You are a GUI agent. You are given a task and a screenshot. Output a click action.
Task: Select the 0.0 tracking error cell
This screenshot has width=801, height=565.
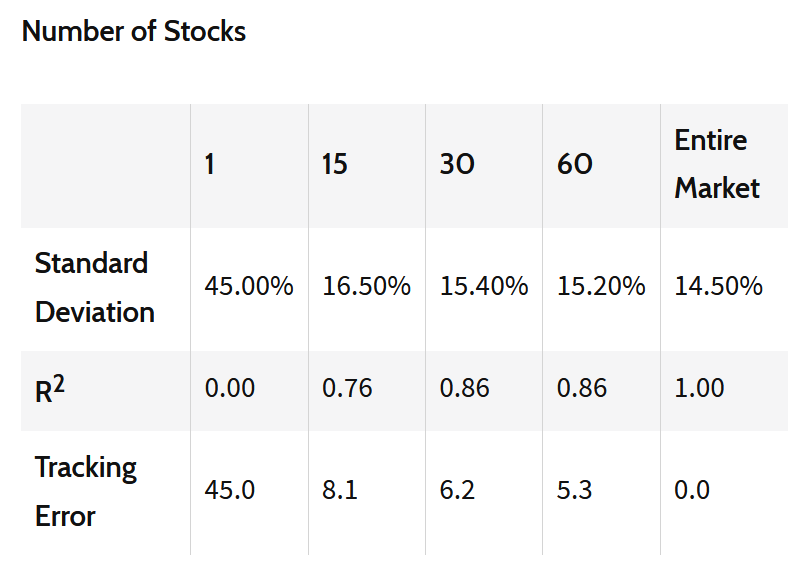coord(692,490)
